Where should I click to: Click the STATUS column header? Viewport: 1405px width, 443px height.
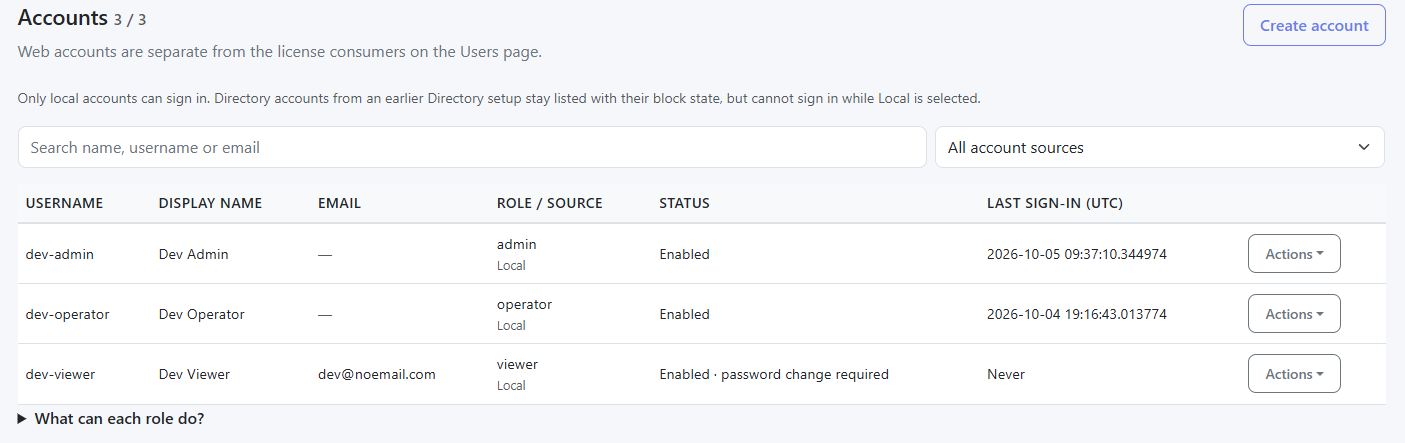684,203
